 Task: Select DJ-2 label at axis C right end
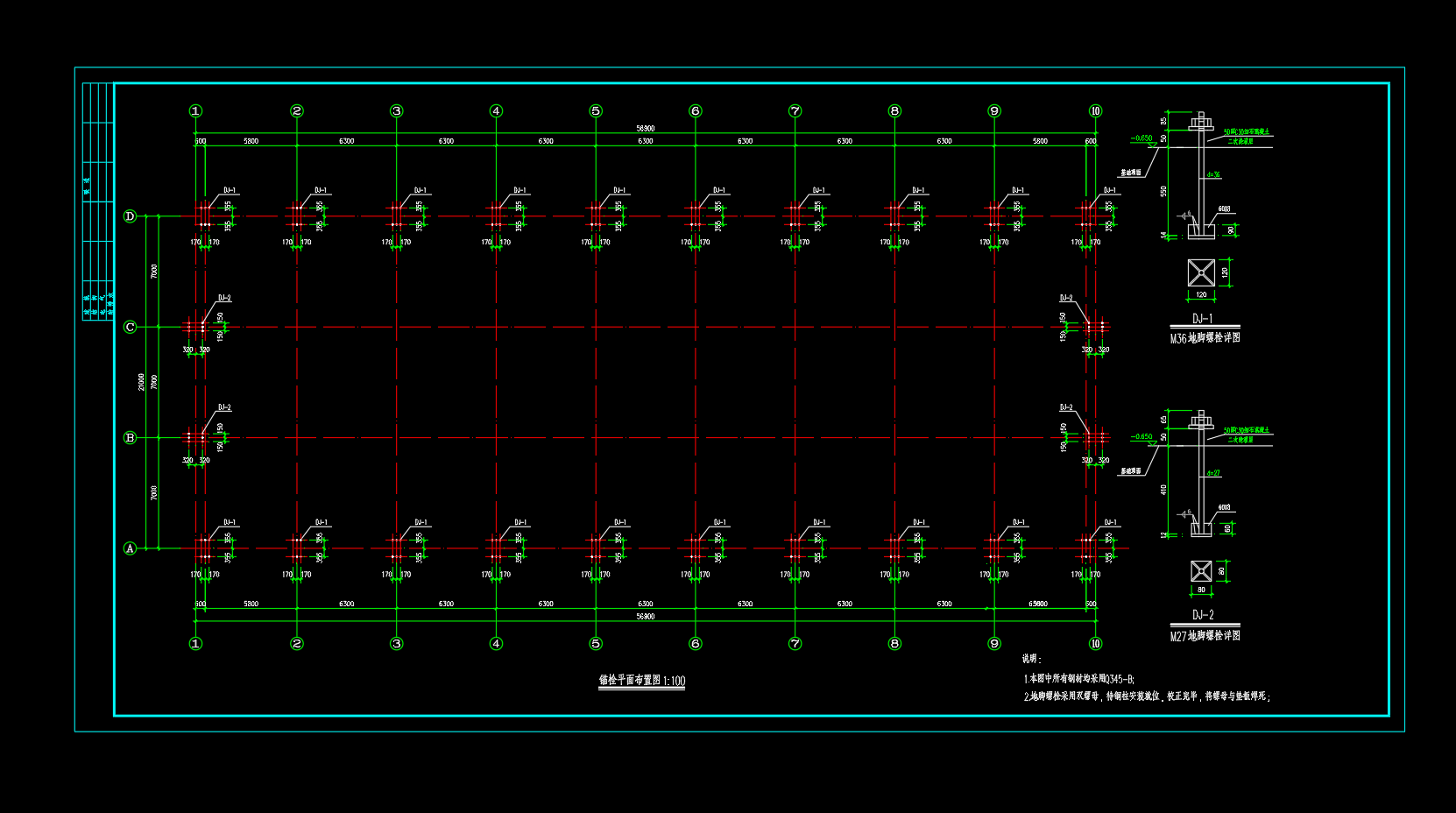(x=1066, y=299)
